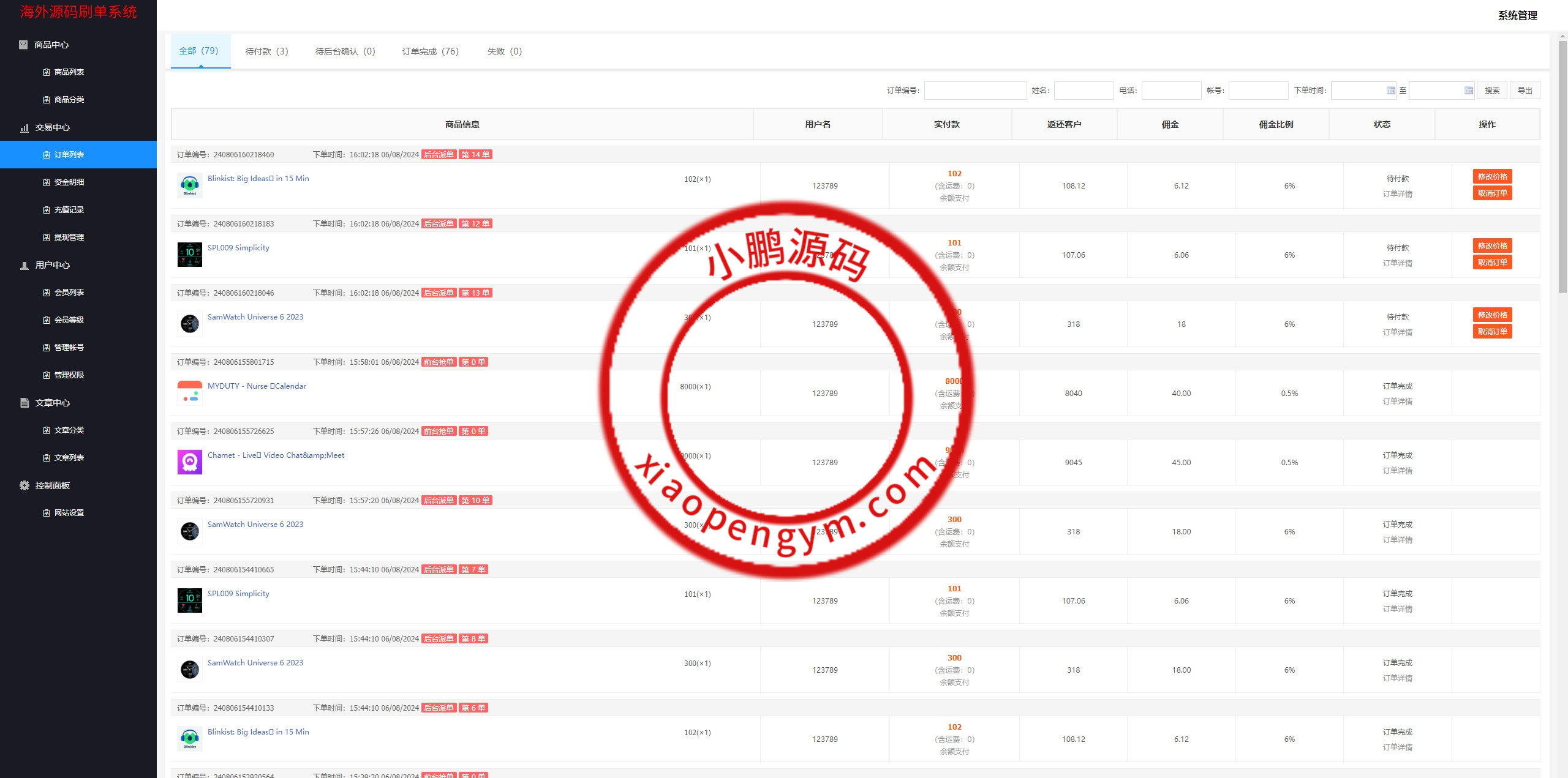1568x778 pixels.
Task: Focus the 订单编号 search field
Action: click(x=975, y=91)
